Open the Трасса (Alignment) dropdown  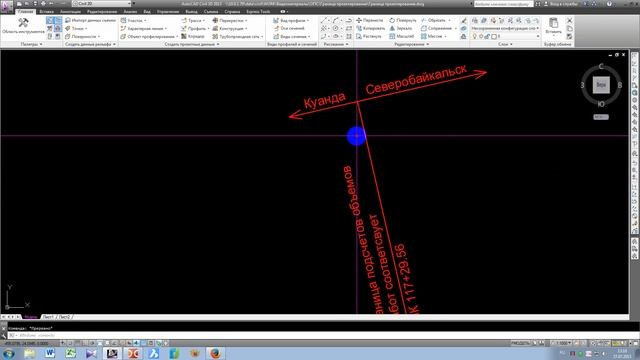[193, 20]
